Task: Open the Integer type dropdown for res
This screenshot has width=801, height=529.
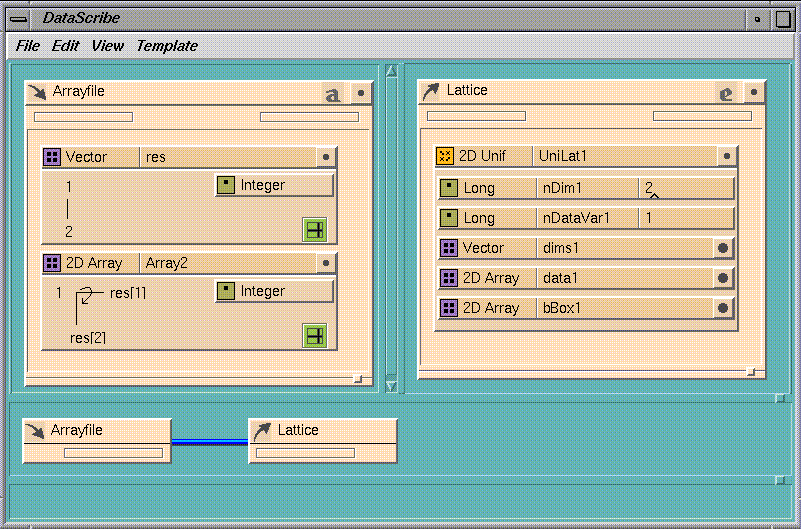Action: point(274,185)
